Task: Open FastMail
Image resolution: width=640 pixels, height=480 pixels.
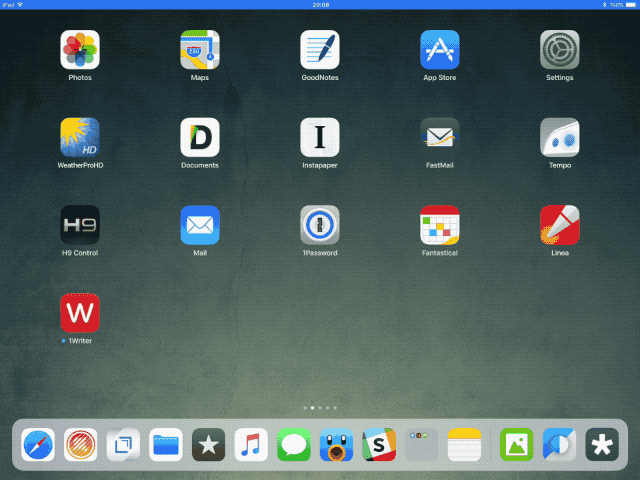Action: point(440,138)
